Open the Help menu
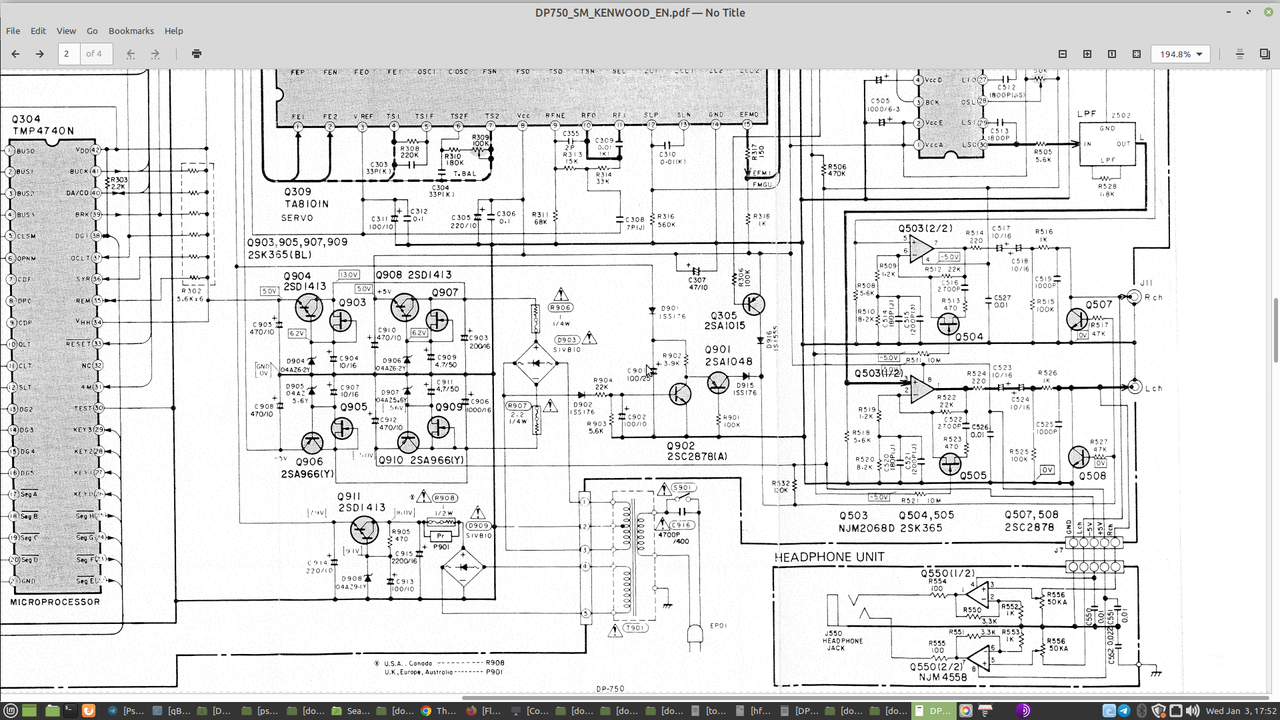The width and height of the screenshot is (1280, 720). click(174, 31)
